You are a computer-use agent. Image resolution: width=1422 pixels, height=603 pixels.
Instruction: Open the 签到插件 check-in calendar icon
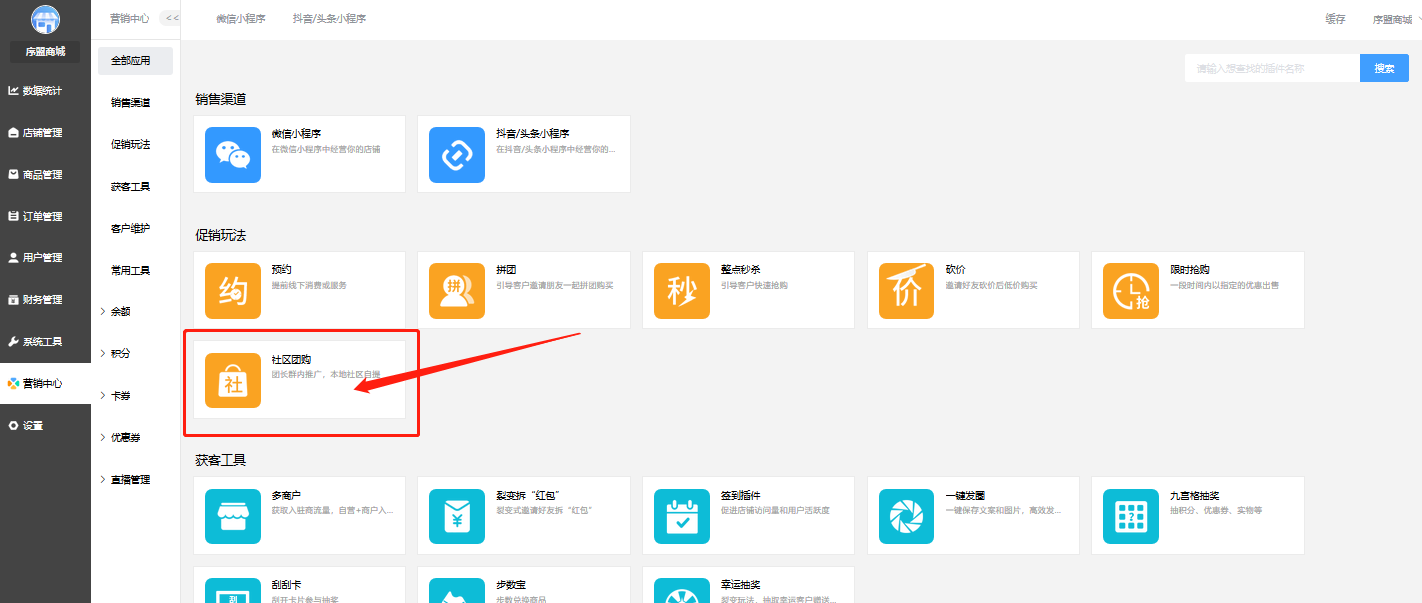pos(682,516)
